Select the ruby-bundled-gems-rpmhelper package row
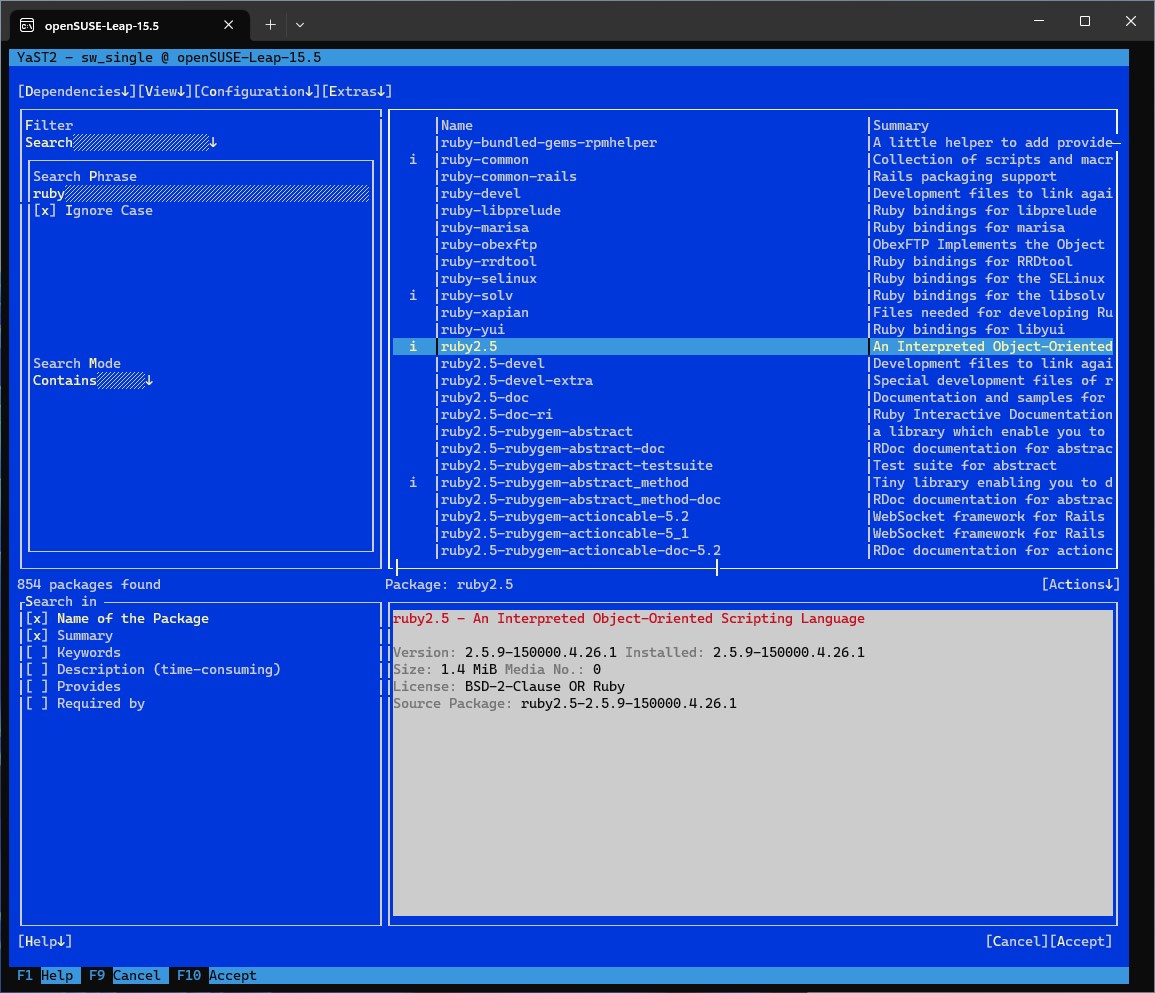Image resolution: width=1155 pixels, height=993 pixels. (x=754, y=142)
